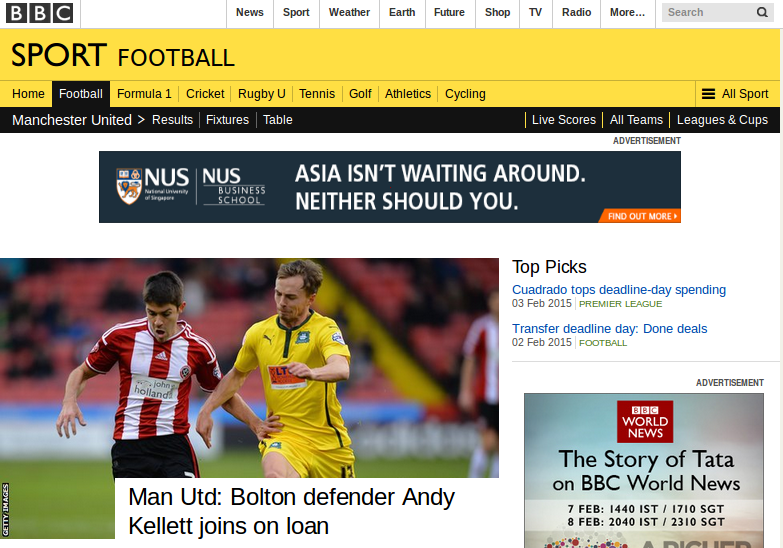Click the green Football tag under Done deals
This screenshot has height=548, width=783.
[603, 343]
